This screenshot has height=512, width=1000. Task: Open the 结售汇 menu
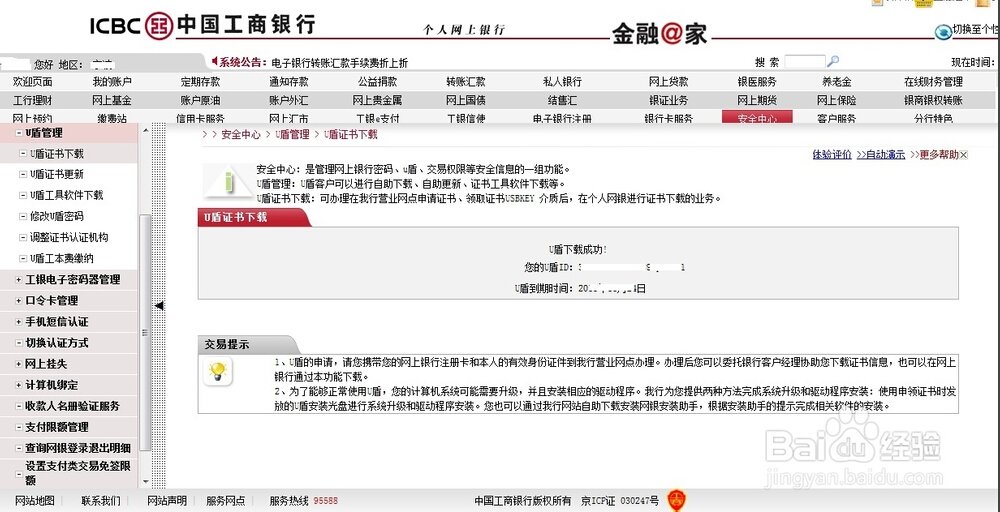[x=562, y=100]
